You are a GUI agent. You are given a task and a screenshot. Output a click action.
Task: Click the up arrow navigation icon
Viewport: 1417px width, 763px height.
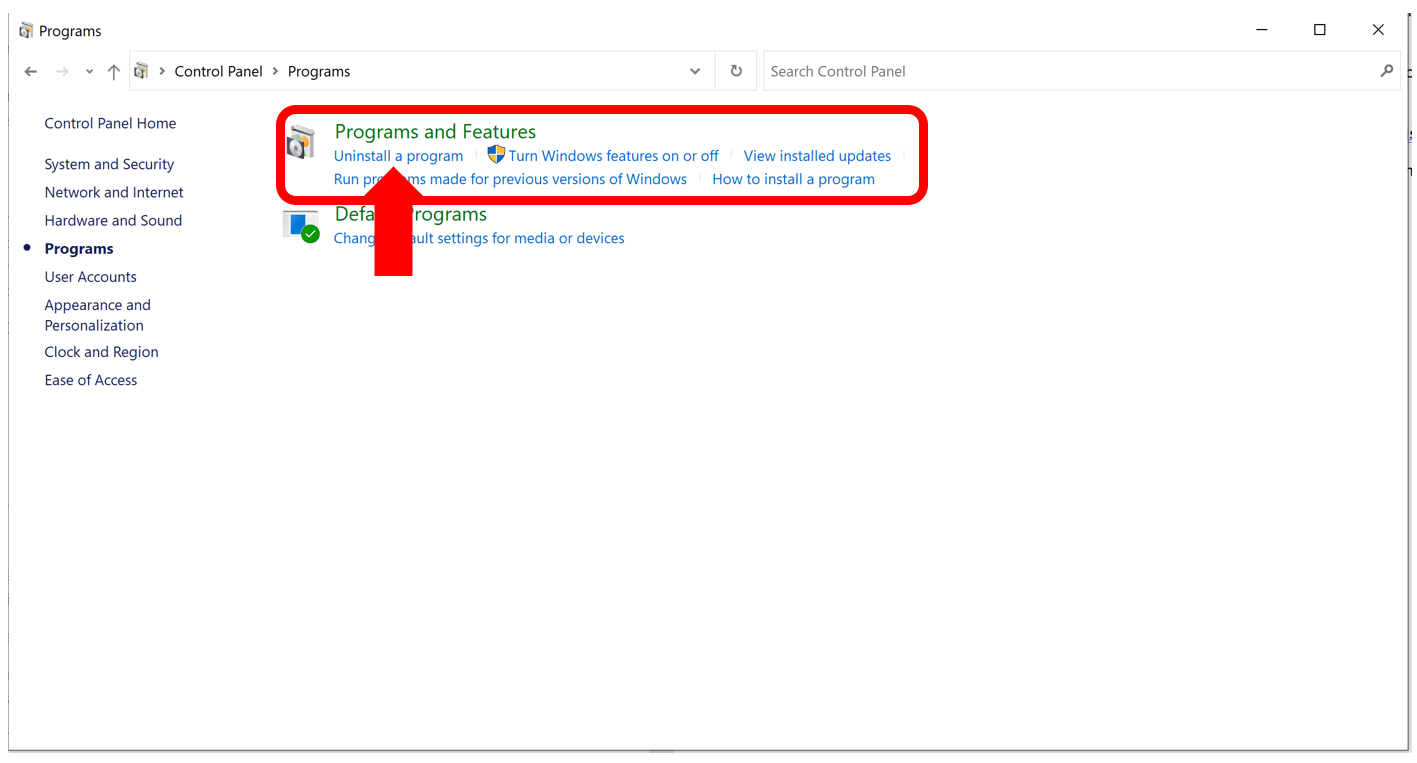(x=113, y=71)
